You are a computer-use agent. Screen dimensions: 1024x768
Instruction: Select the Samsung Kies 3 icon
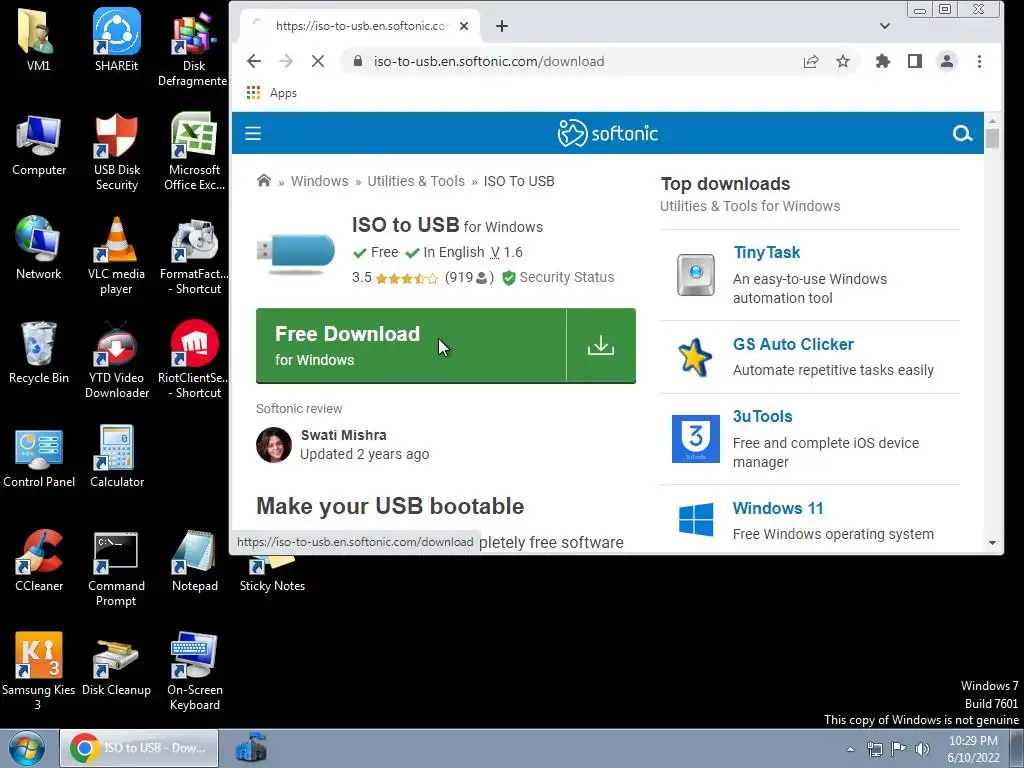[39, 671]
